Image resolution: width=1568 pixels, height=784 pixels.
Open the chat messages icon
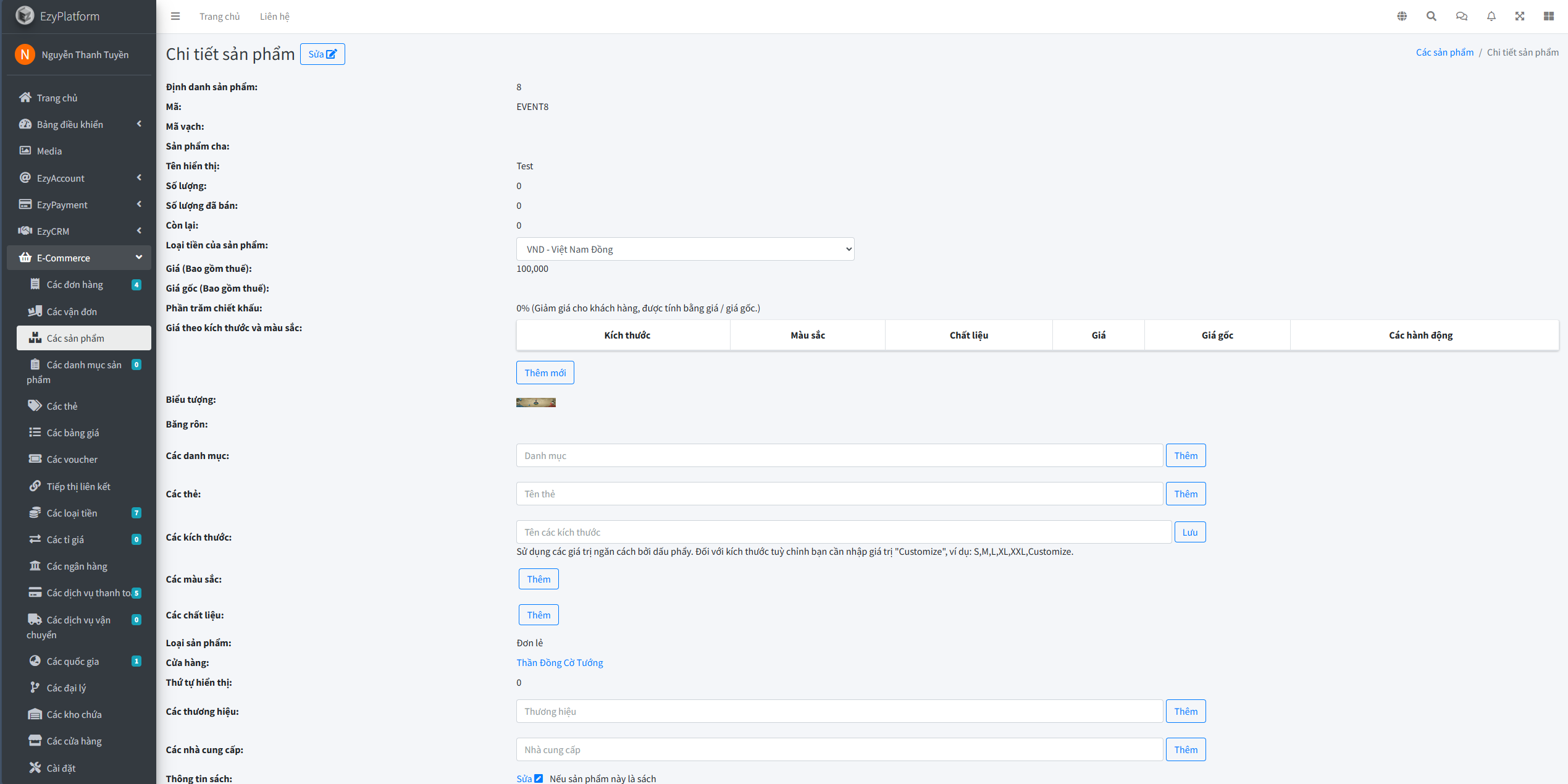point(1461,16)
